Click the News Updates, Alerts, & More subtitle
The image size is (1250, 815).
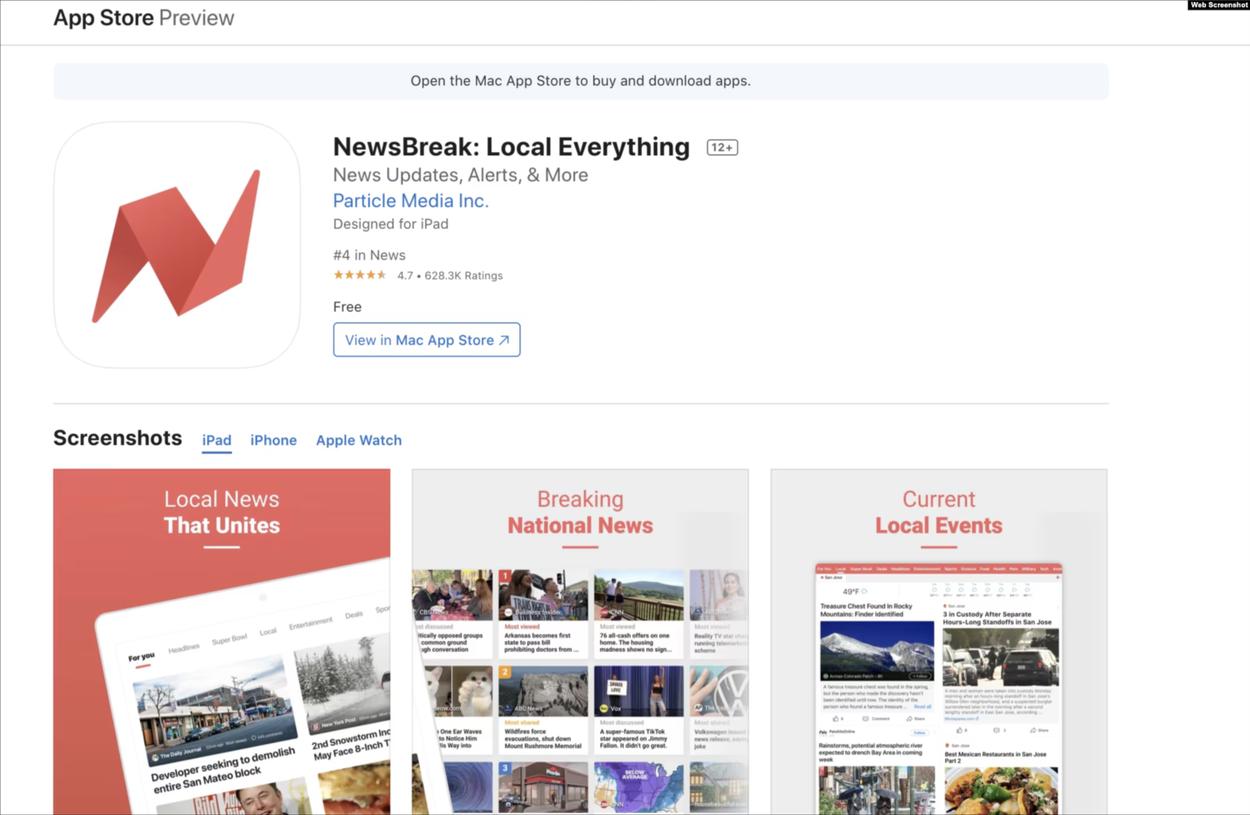pos(460,175)
